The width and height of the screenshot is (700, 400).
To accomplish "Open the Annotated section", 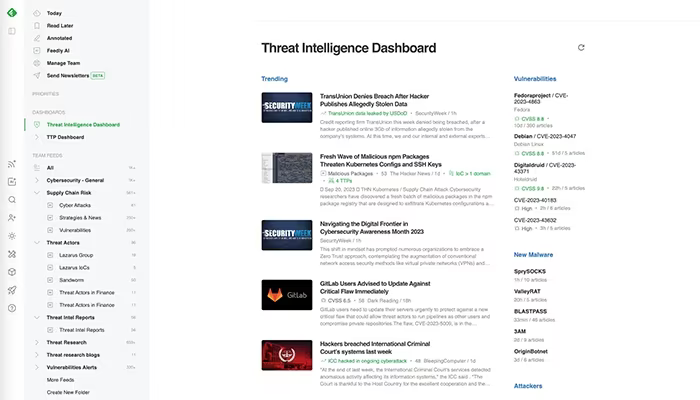I will (x=59, y=38).
